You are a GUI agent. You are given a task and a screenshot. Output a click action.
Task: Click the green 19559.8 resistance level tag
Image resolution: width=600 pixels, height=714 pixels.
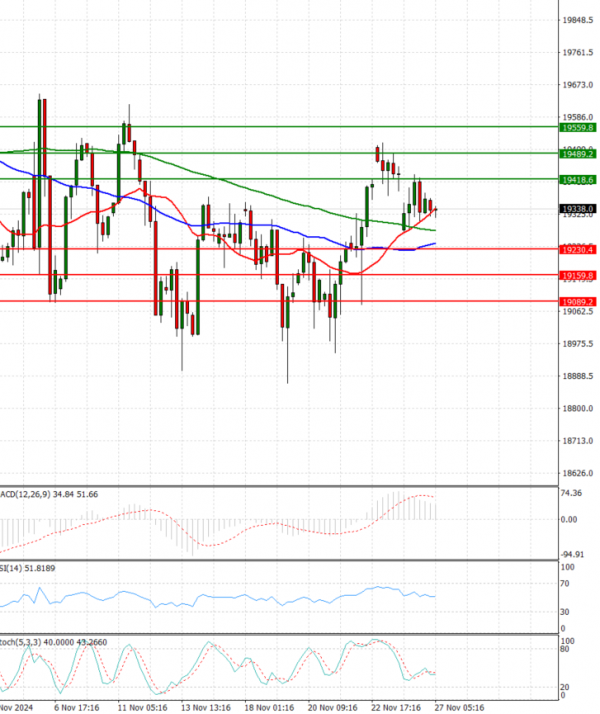point(578,128)
